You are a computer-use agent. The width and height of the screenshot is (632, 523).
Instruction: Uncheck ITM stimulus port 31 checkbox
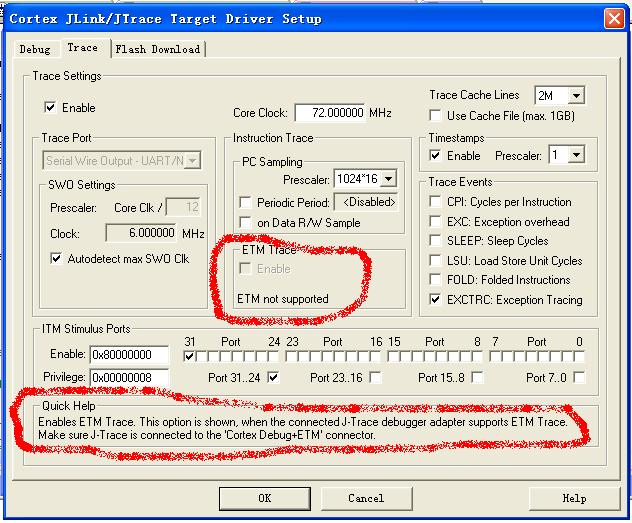click(x=189, y=357)
